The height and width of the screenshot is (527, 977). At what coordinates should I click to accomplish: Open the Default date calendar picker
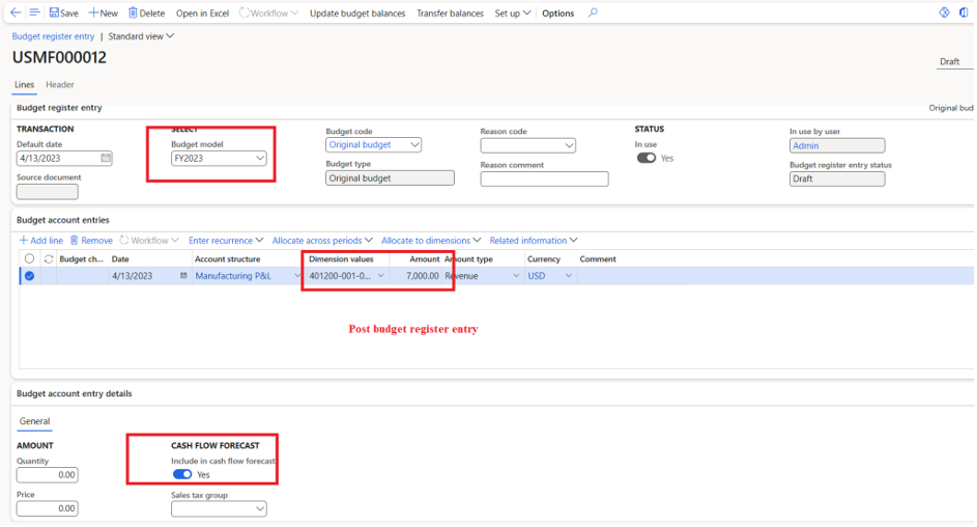click(106, 158)
